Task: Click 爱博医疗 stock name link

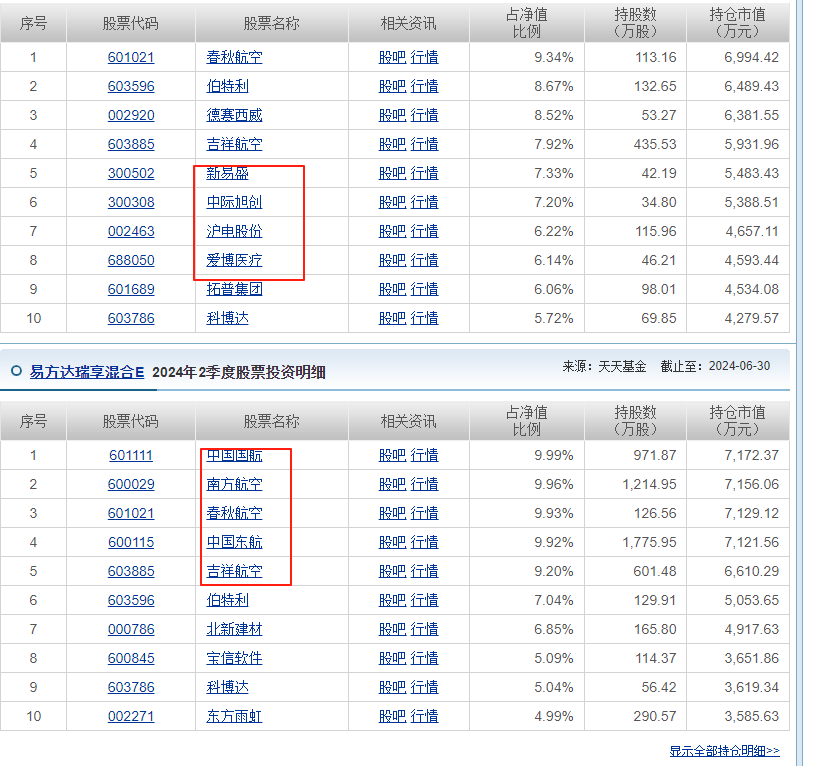Action: pos(234,260)
